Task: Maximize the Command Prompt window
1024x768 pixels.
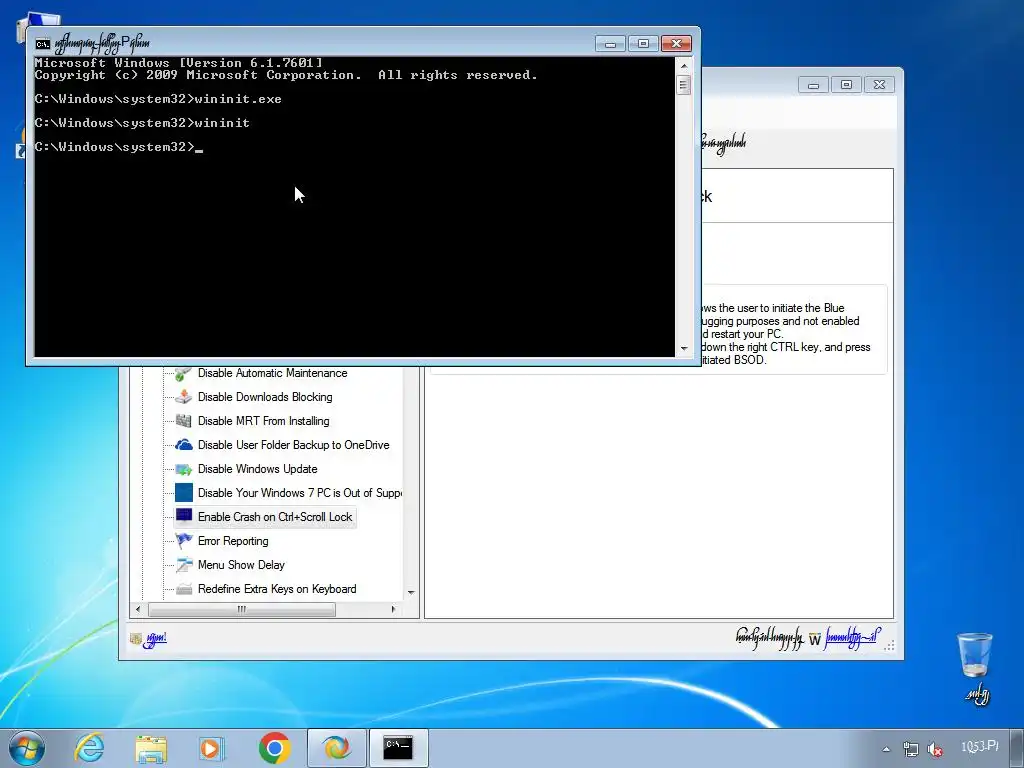Action: [x=643, y=44]
